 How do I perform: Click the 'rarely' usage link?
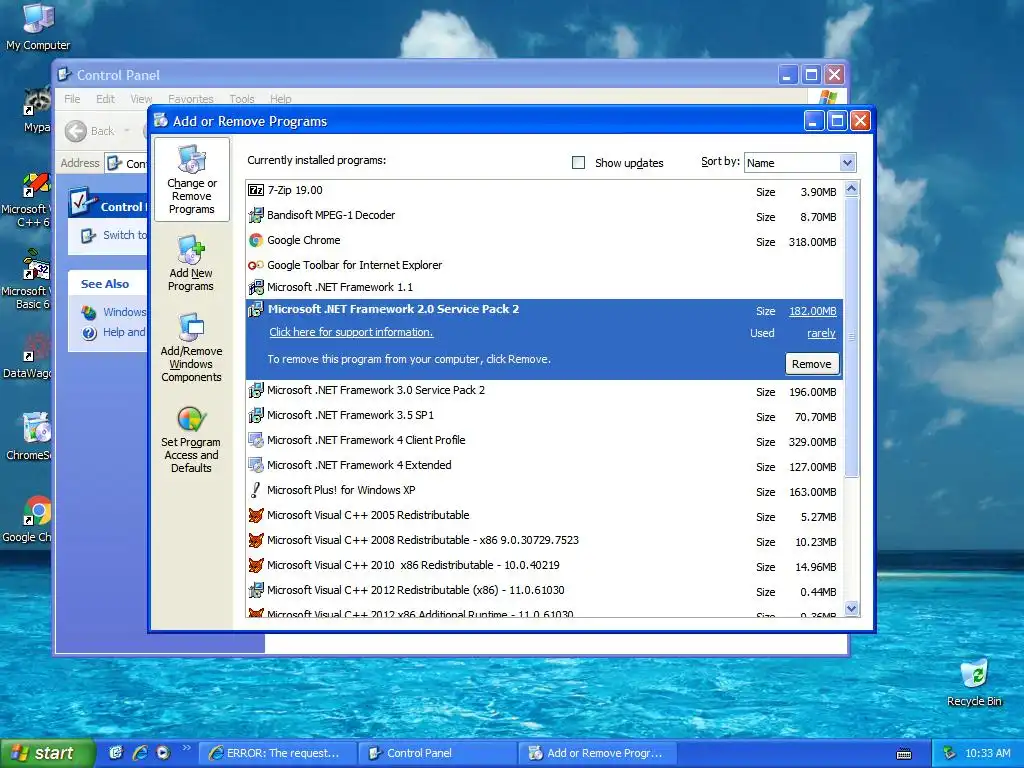pos(821,333)
